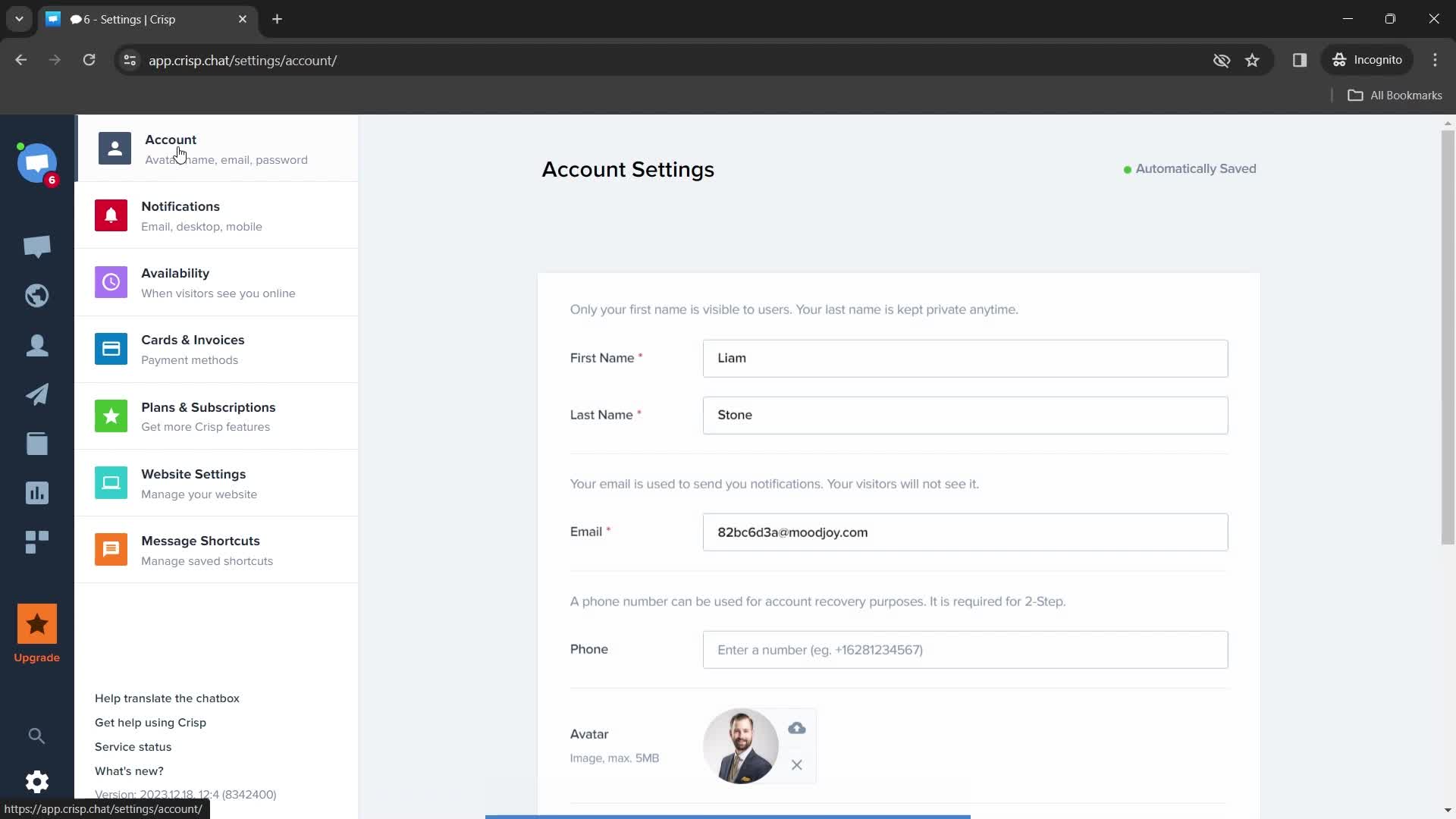Remove the current avatar image
Screen dimensions: 1456x819
click(x=797, y=765)
